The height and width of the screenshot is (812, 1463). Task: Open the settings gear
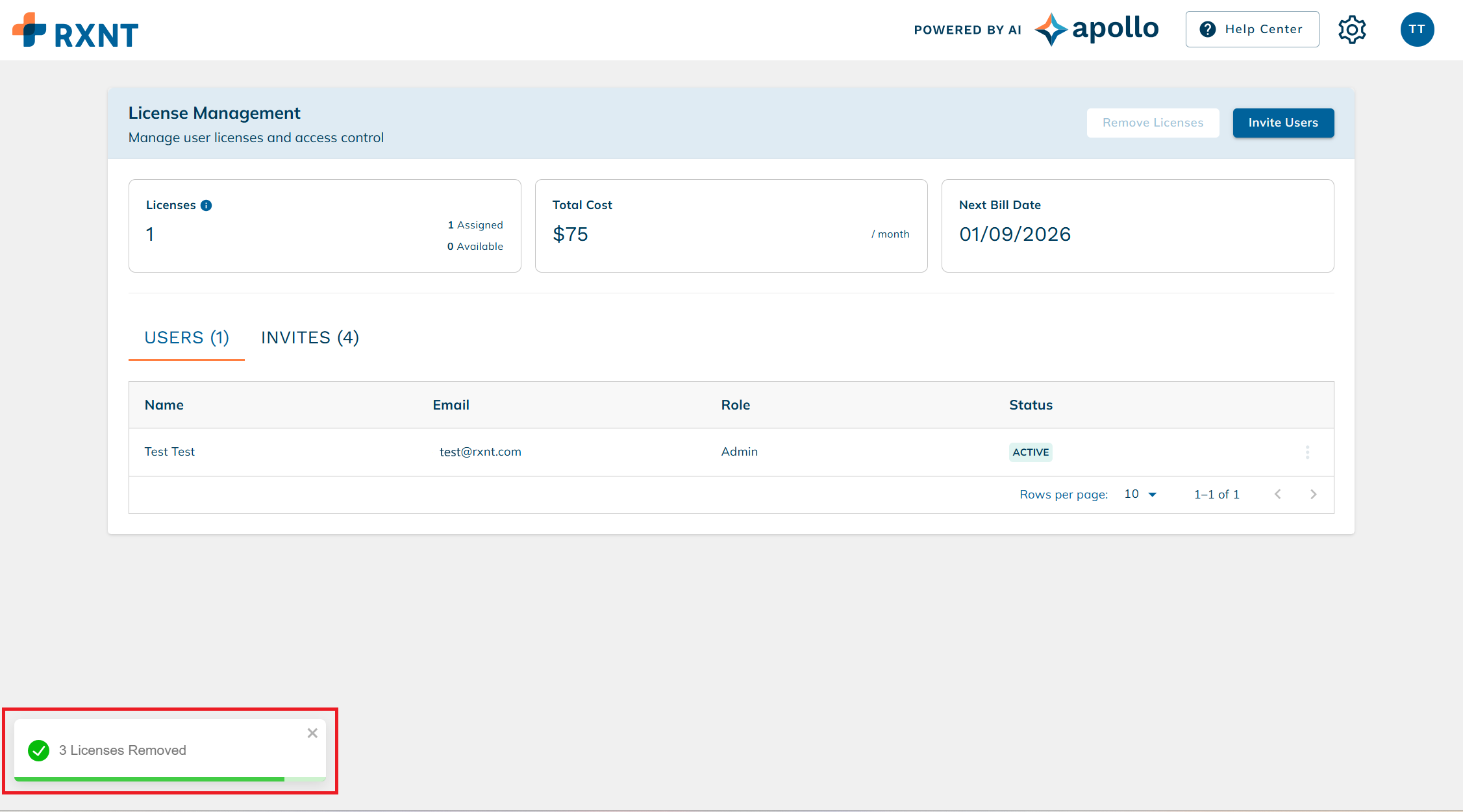(x=1352, y=29)
